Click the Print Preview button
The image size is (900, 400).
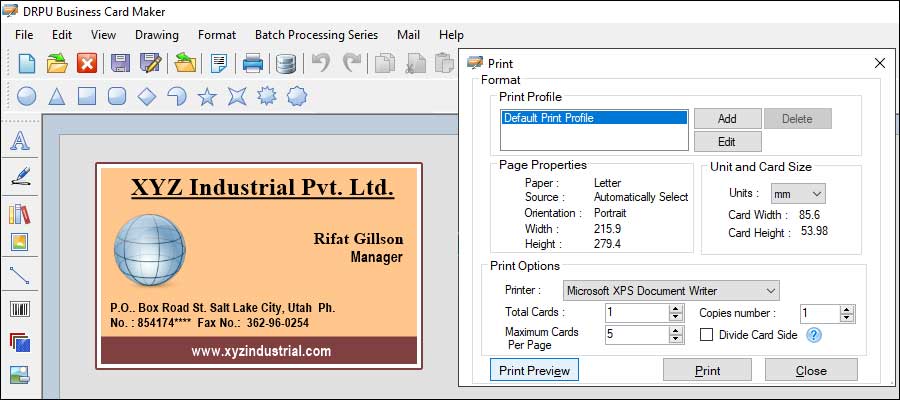[534, 370]
